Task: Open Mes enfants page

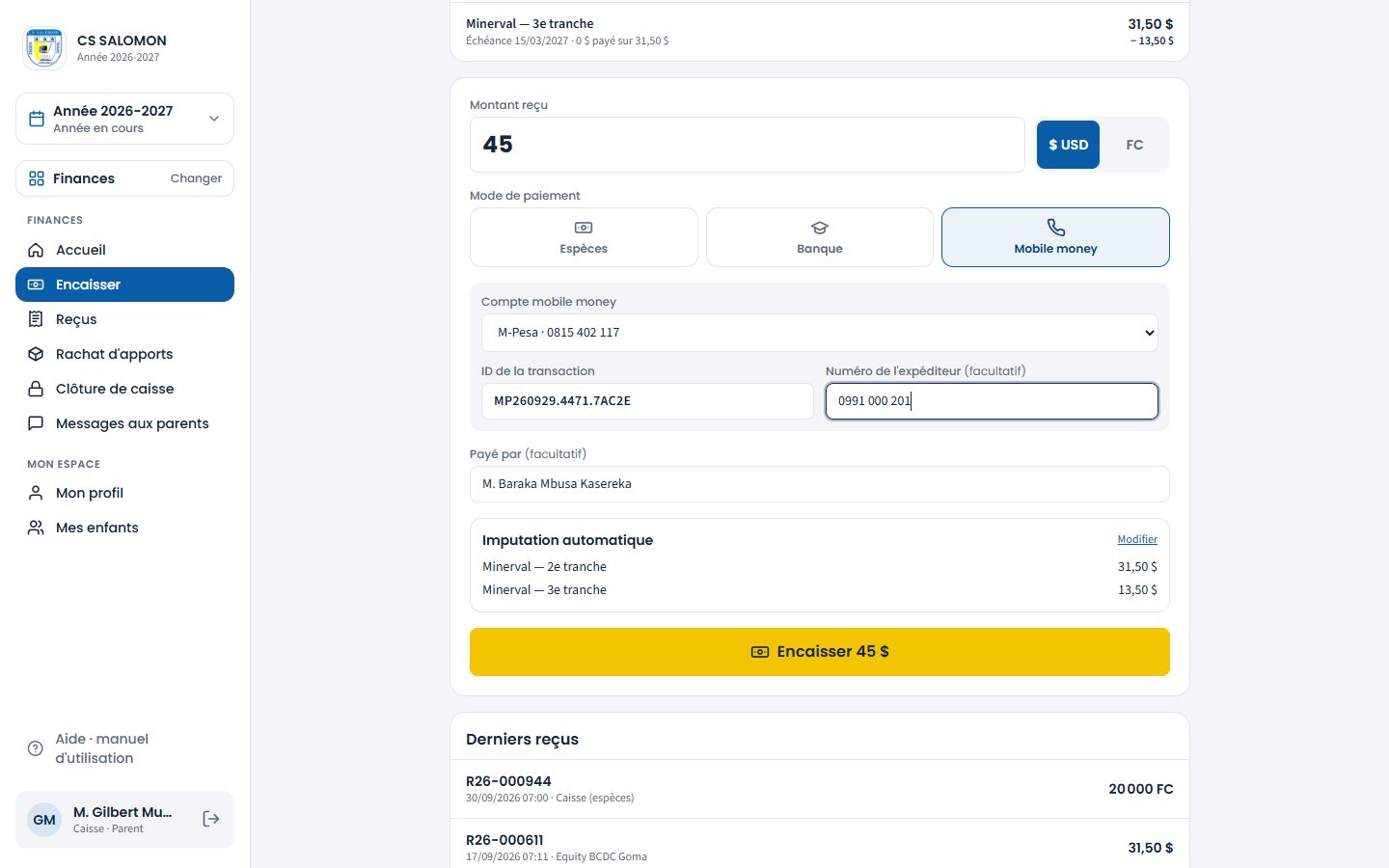Action: 124,528
